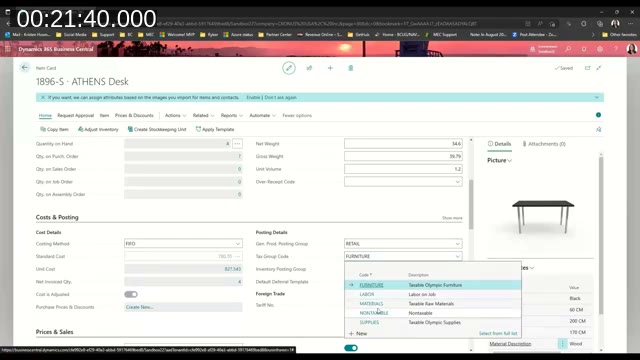Click Apply Template action
The height and width of the screenshot is (360, 640).
(215, 129)
